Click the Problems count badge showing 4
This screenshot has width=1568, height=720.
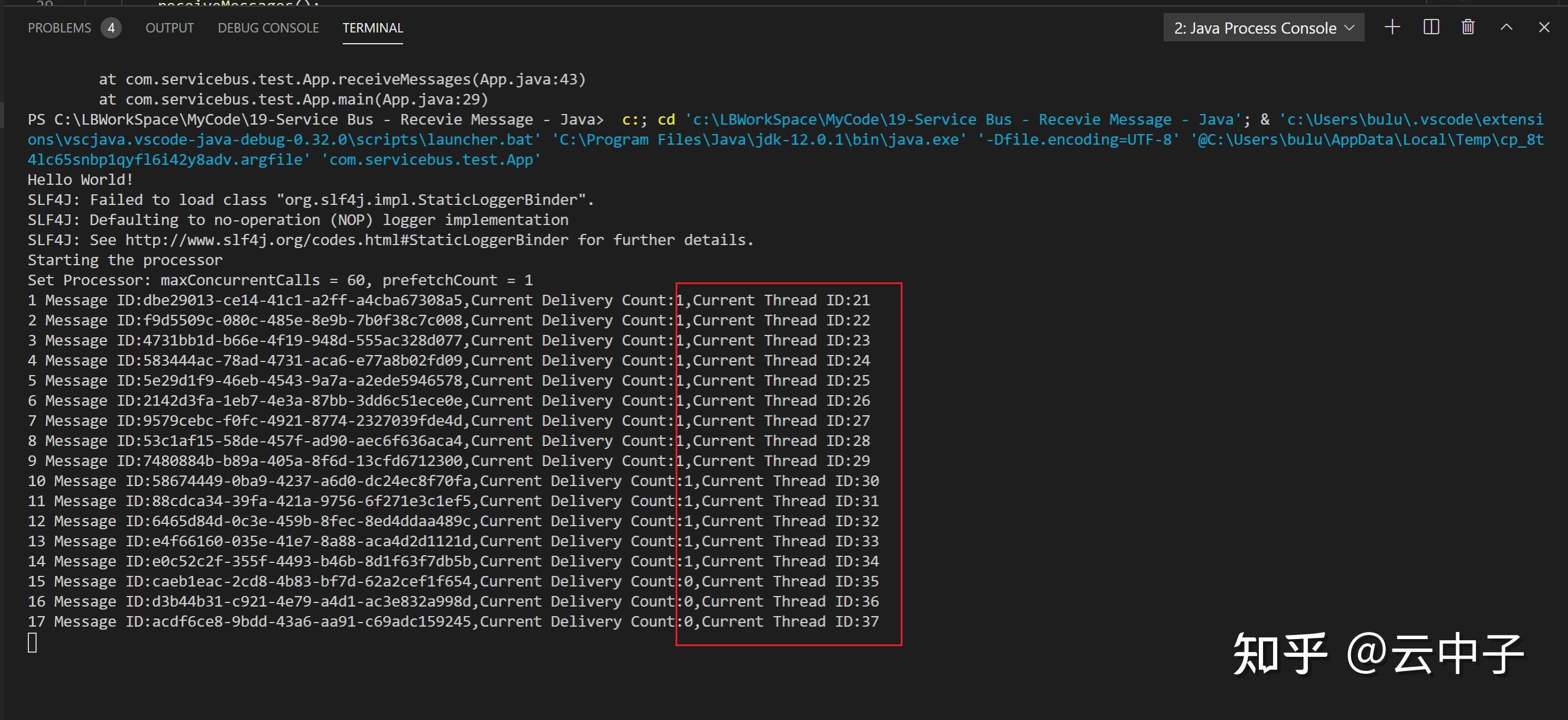point(111,27)
